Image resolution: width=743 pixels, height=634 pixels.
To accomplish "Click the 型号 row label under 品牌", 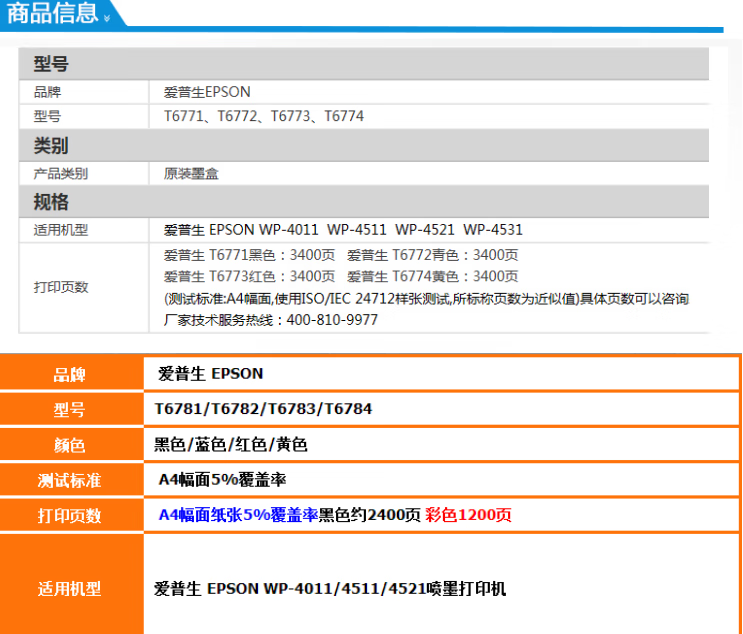I will coord(47,116).
